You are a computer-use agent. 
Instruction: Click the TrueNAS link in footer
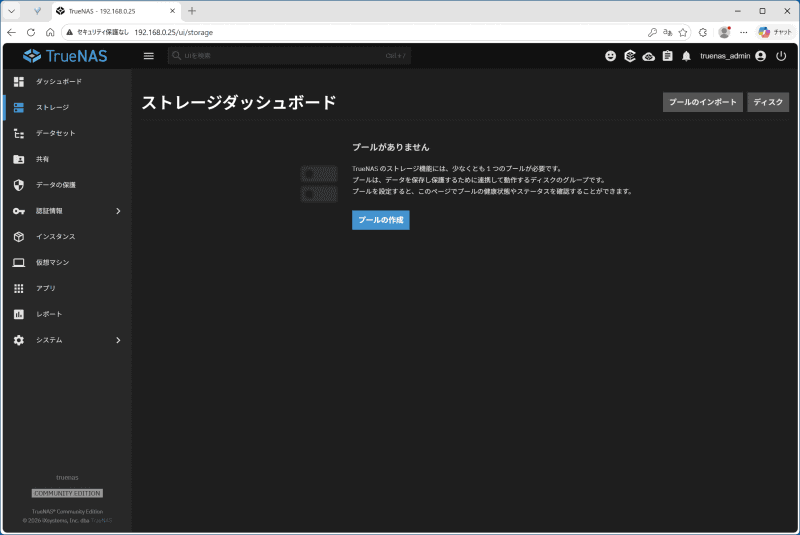[101, 520]
